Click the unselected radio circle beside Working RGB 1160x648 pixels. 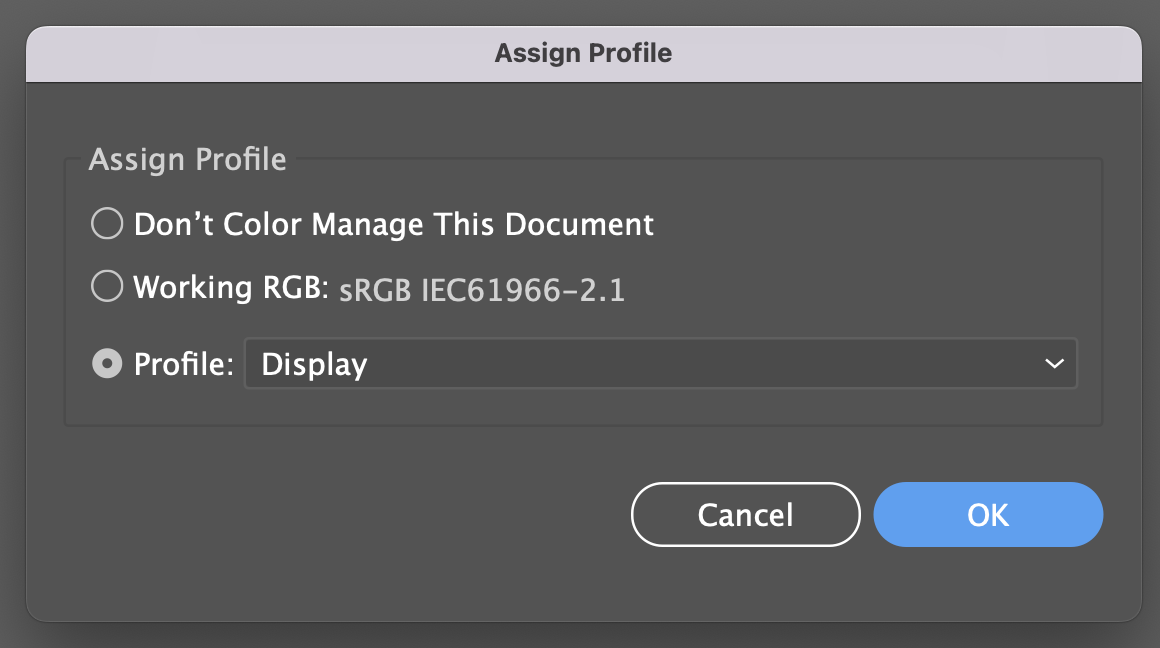[106, 287]
